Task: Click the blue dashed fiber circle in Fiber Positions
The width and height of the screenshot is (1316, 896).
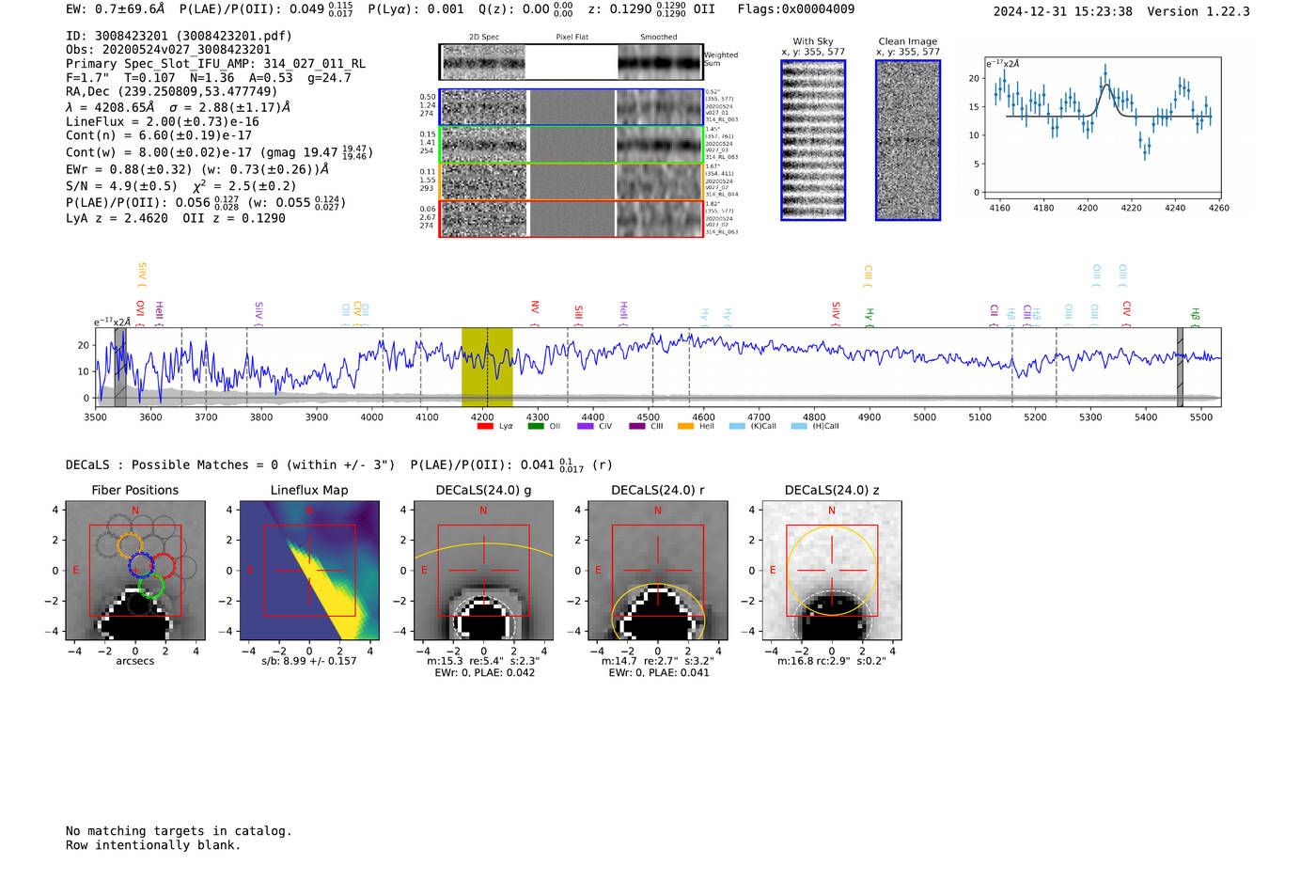Action: [x=141, y=565]
